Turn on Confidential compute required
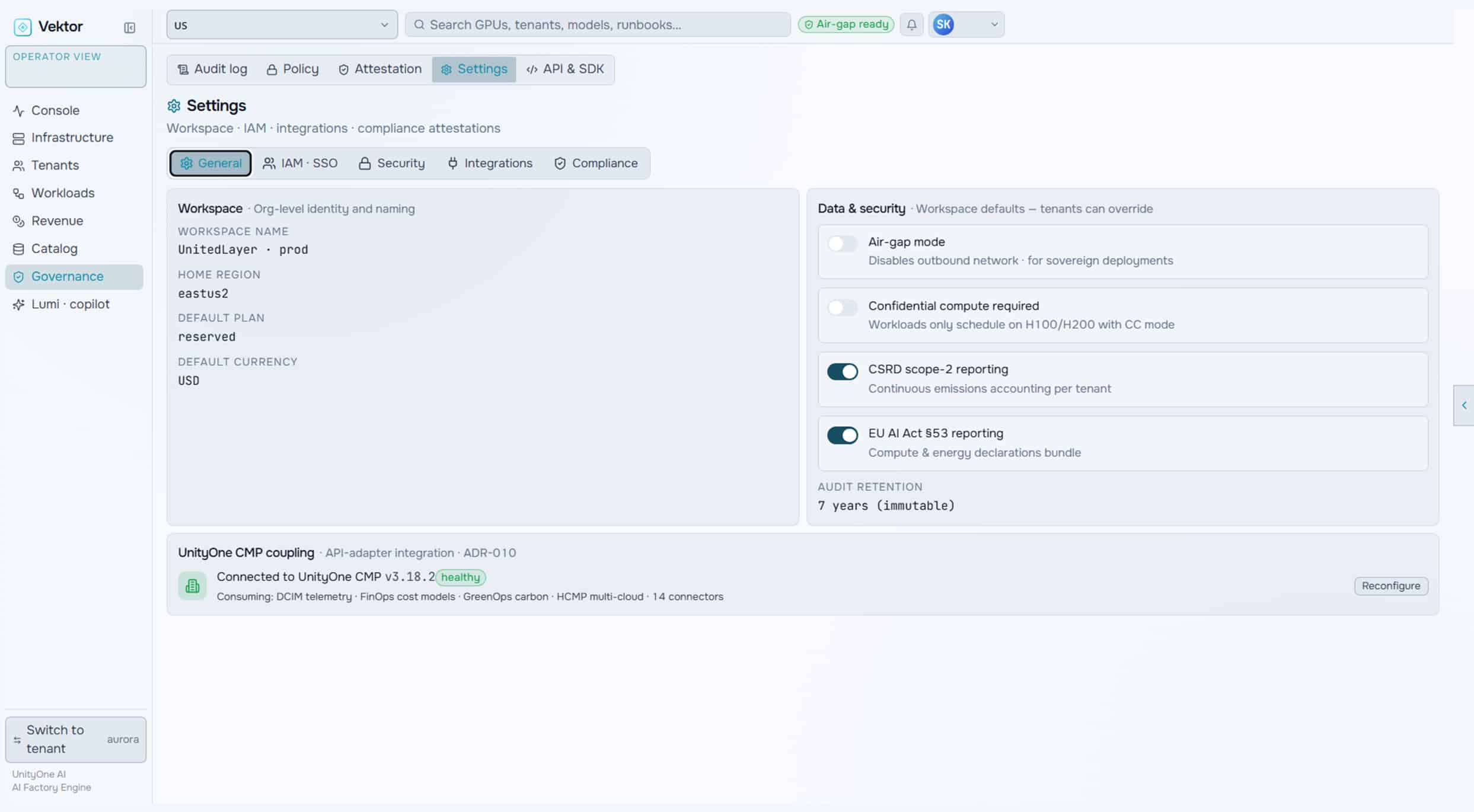1474x812 pixels. coord(842,307)
